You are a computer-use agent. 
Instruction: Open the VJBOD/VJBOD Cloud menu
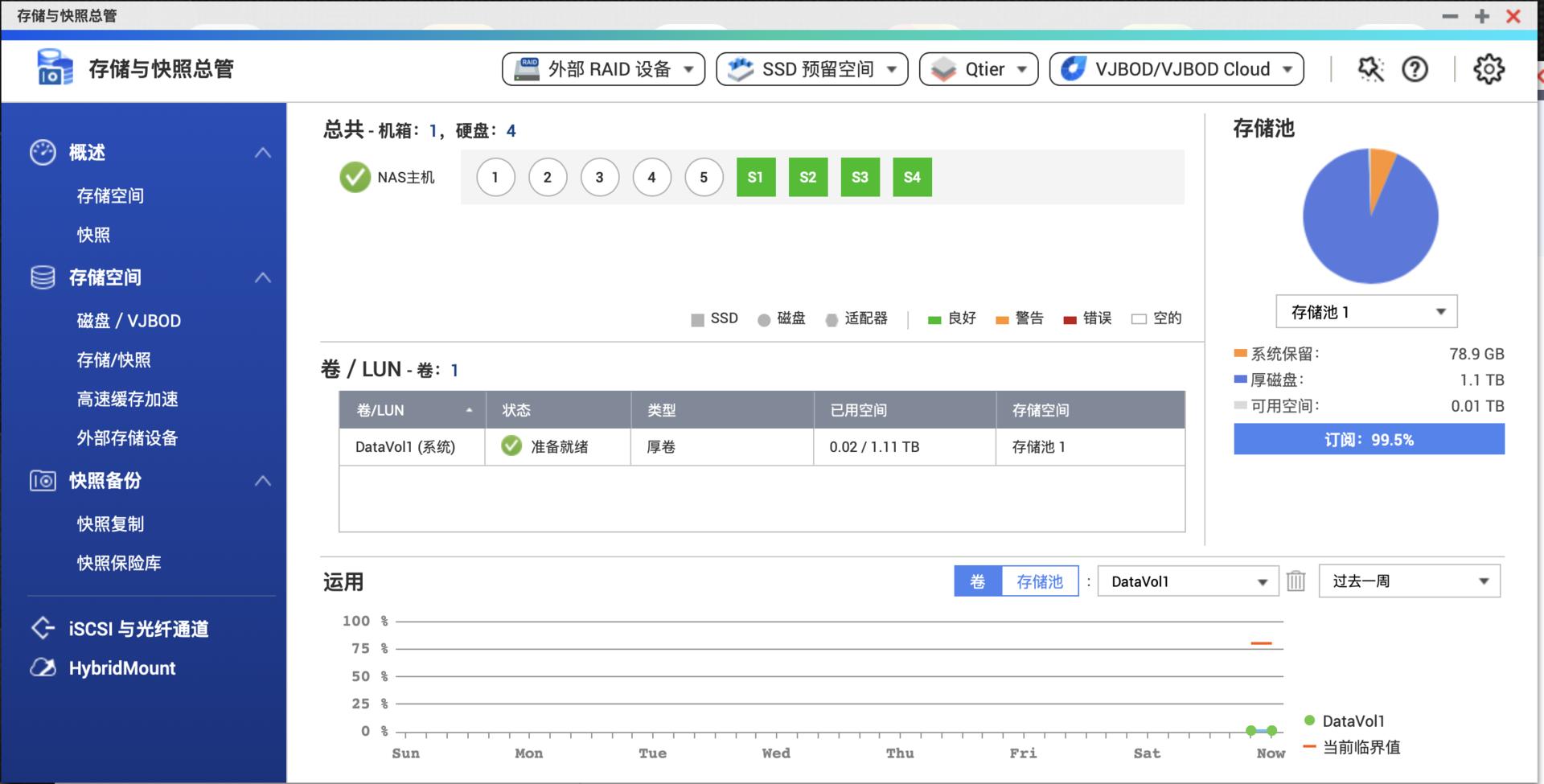tap(1176, 69)
